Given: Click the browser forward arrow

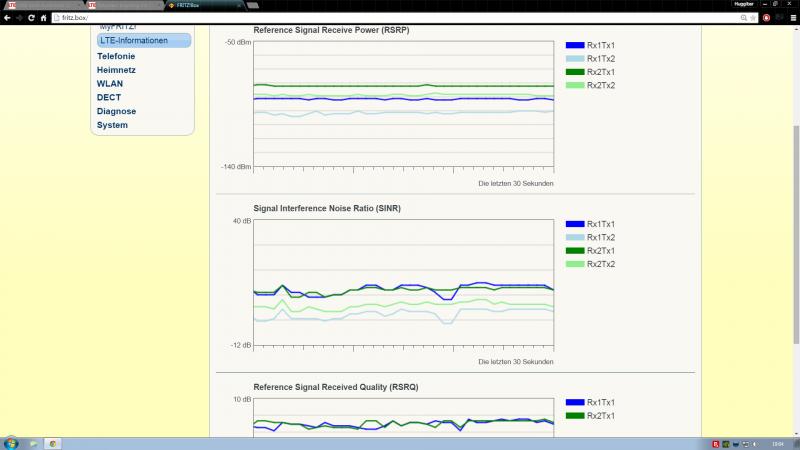Looking at the screenshot, I should (19, 17).
